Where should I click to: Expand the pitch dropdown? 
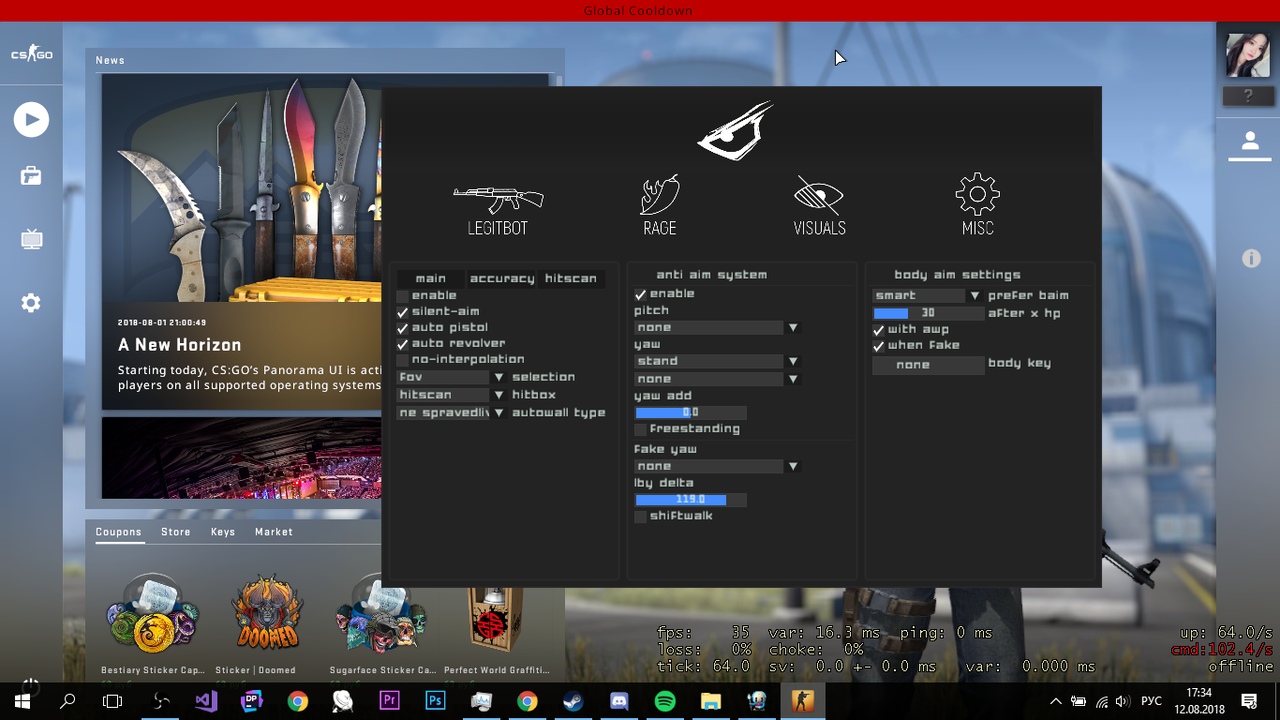715,328
